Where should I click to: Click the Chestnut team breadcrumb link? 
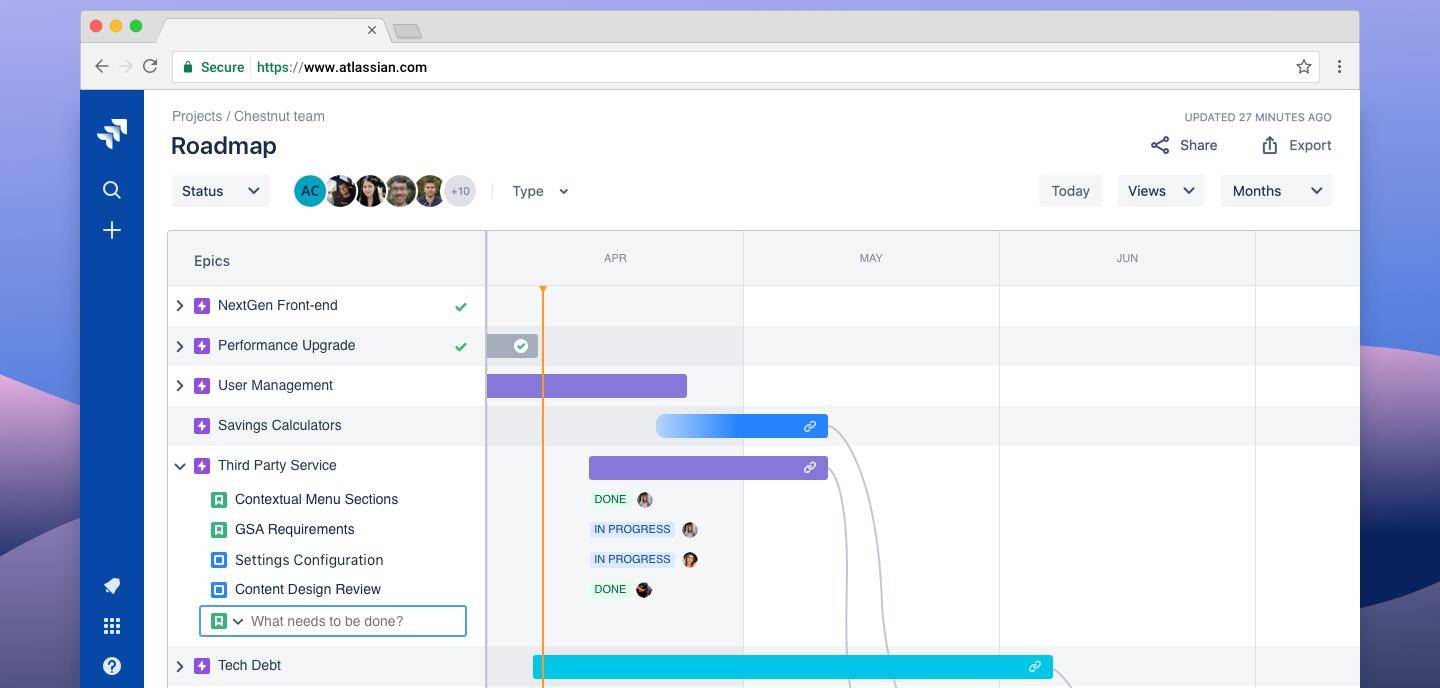pyautogui.click(x=279, y=116)
